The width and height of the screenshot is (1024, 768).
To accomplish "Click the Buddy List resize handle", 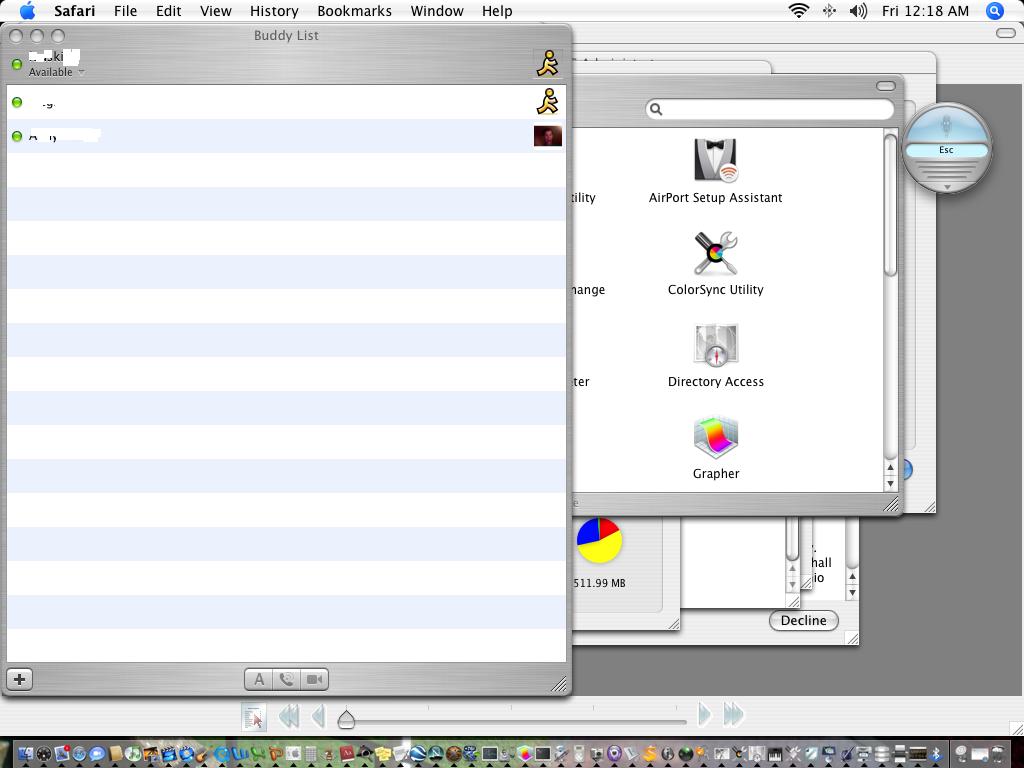I will pos(559,684).
